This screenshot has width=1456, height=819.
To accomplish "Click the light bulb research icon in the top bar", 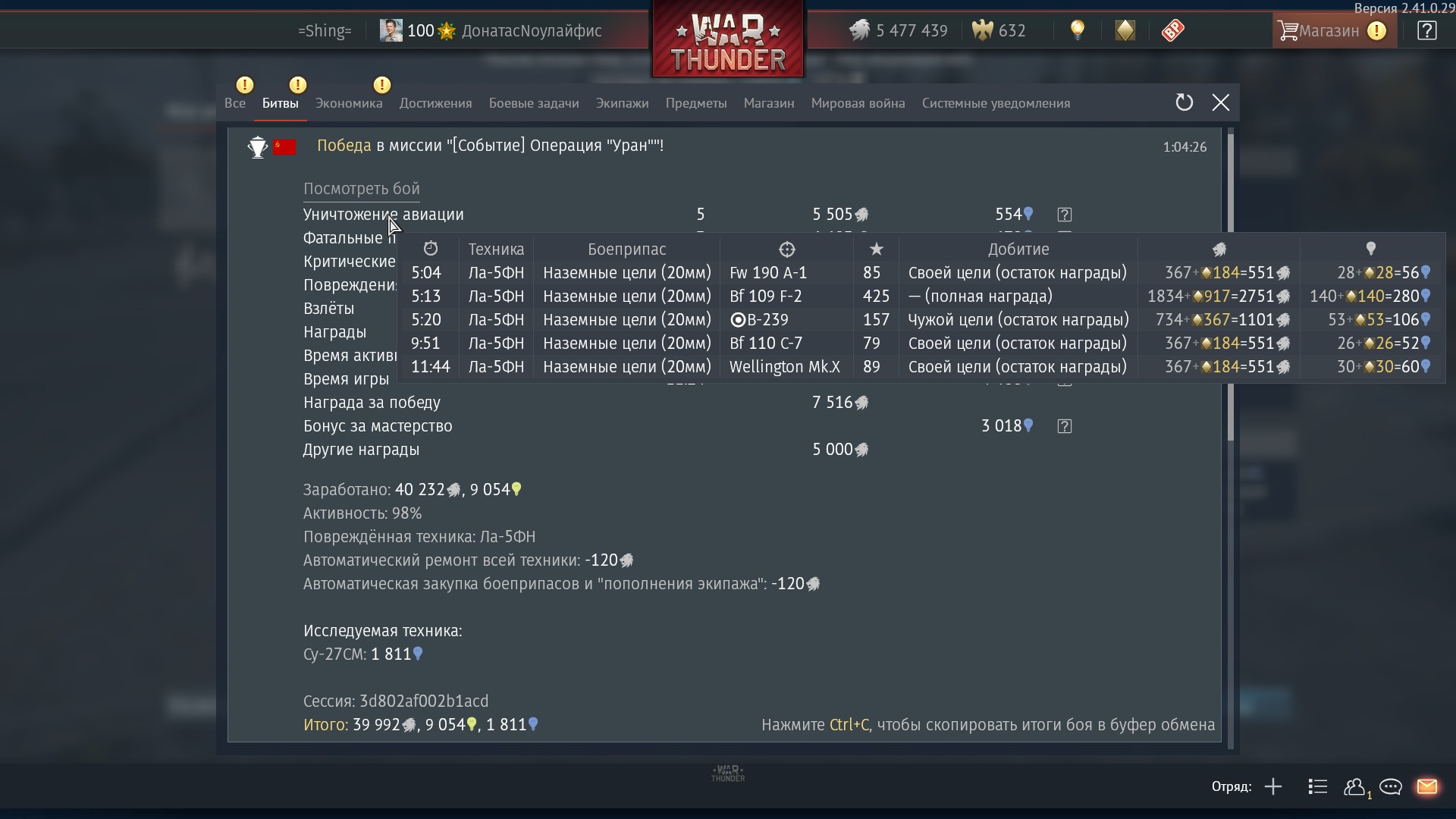I will click(x=1077, y=30).
